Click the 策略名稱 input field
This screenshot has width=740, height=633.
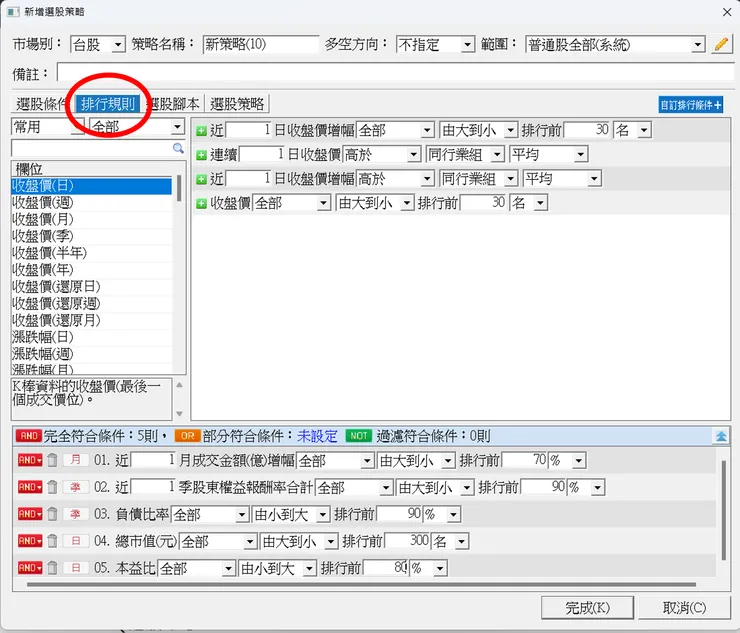pos(261,45)
